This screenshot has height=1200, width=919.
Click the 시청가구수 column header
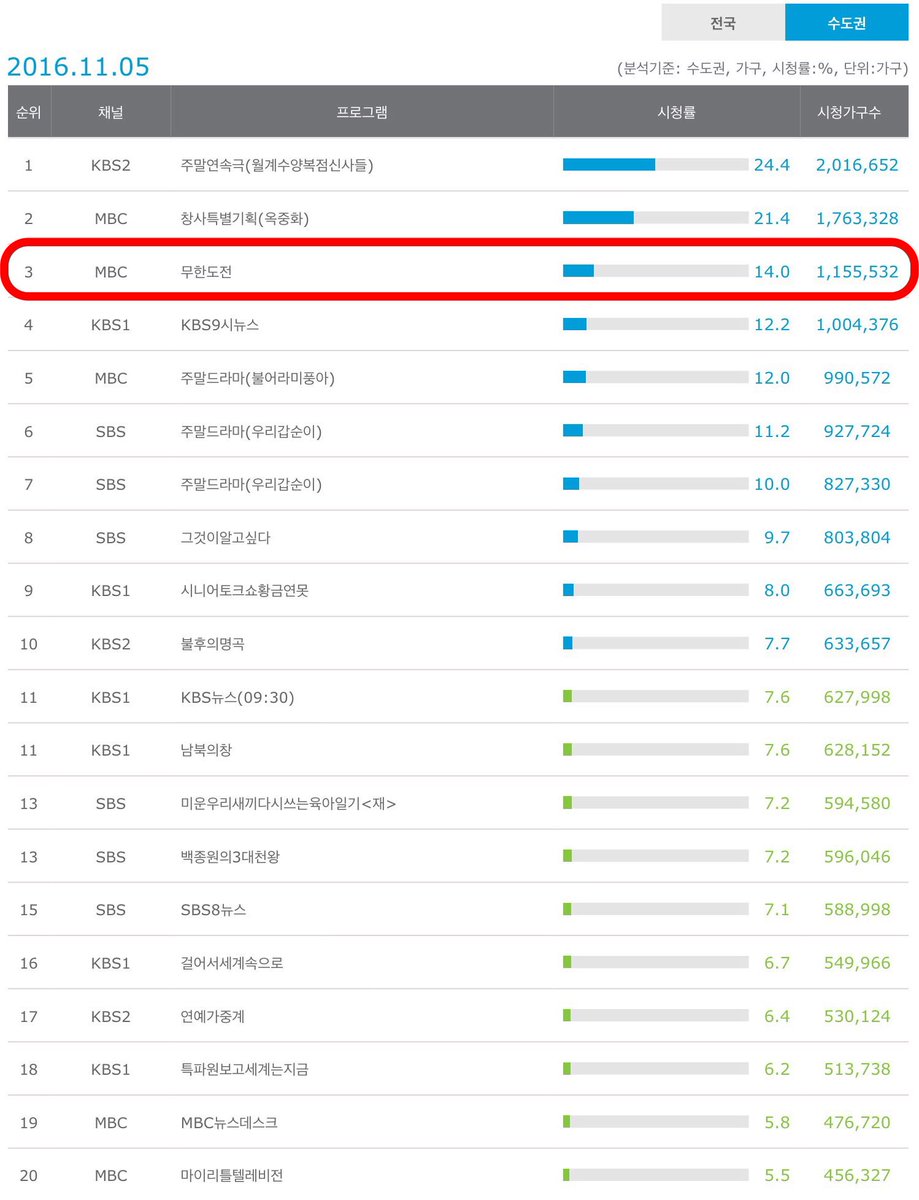(854, 112)
